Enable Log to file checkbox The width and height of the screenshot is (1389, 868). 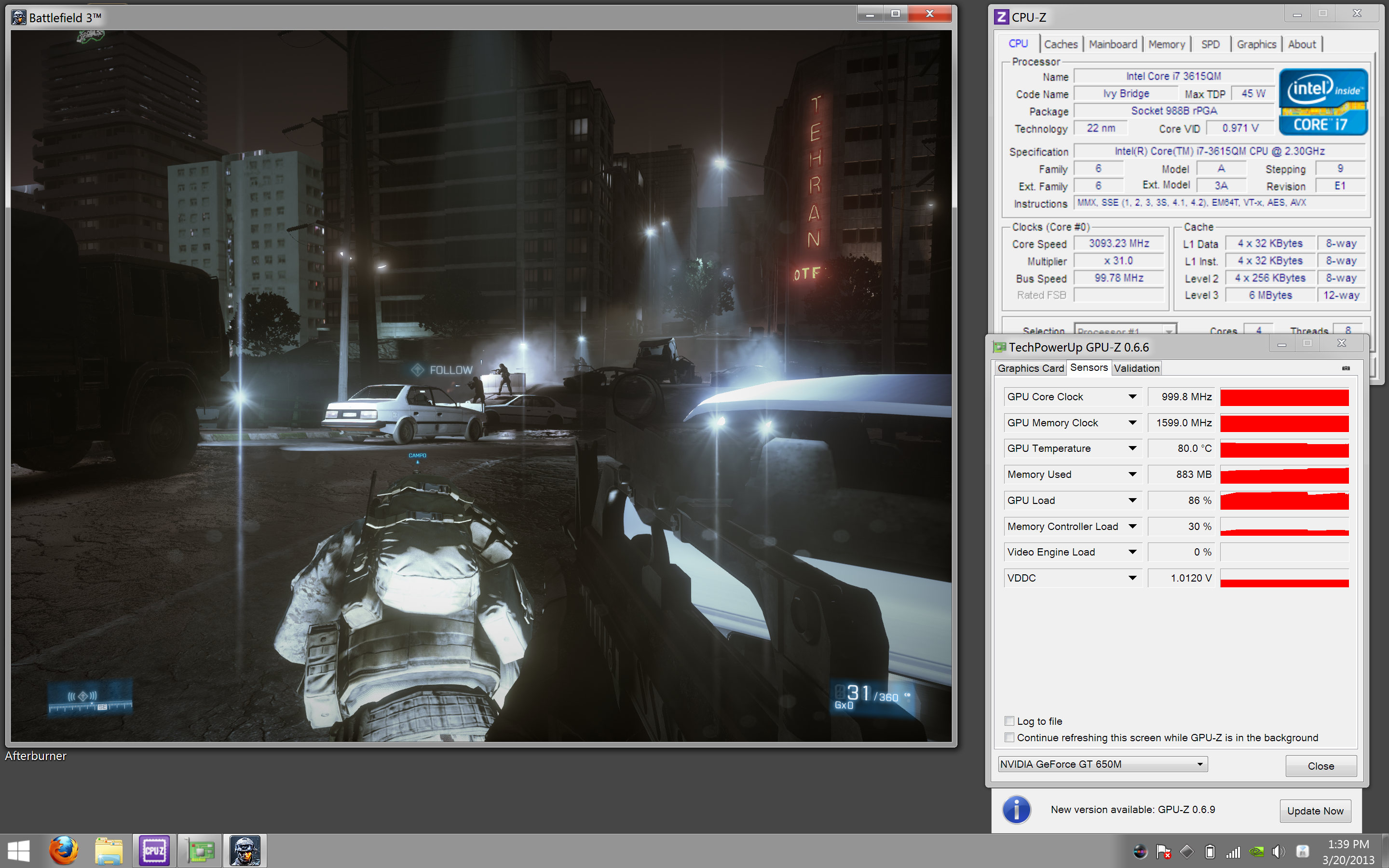(x=1009, y=721)
